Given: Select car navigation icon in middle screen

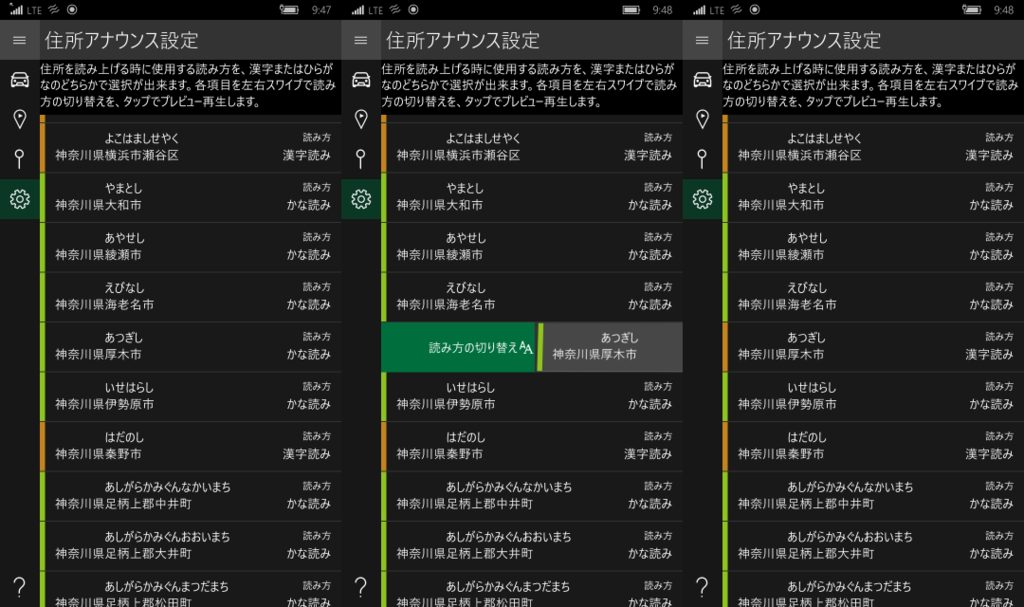Looking at the screenshot, I should (361, 80).
